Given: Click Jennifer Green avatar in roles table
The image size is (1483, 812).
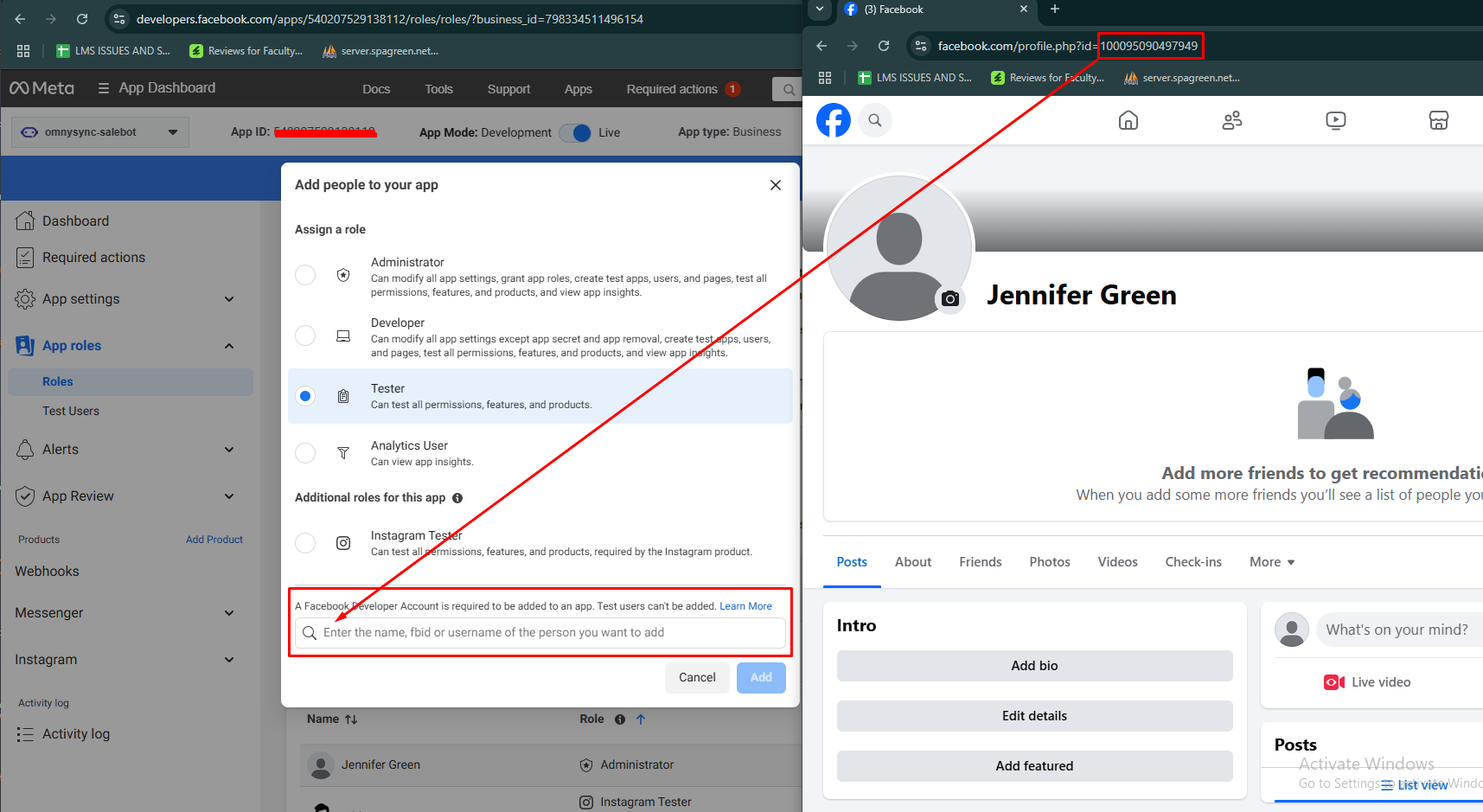Looking at the screenshot, I should coord(321,765).
